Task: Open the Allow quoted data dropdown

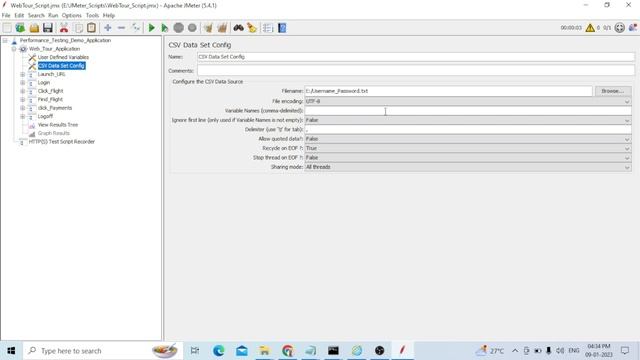Action: tap(468, 139)
